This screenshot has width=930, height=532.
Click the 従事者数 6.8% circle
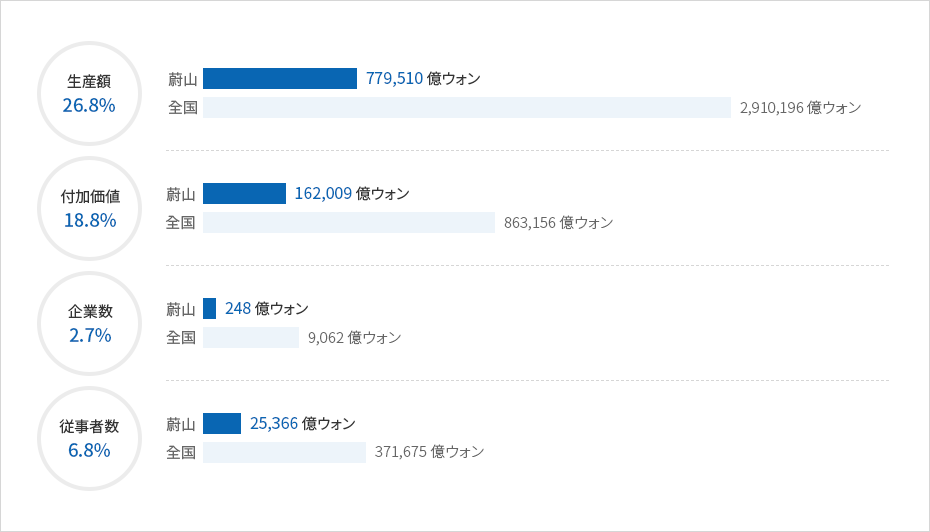pyautogui.click(x=90, y=438)
